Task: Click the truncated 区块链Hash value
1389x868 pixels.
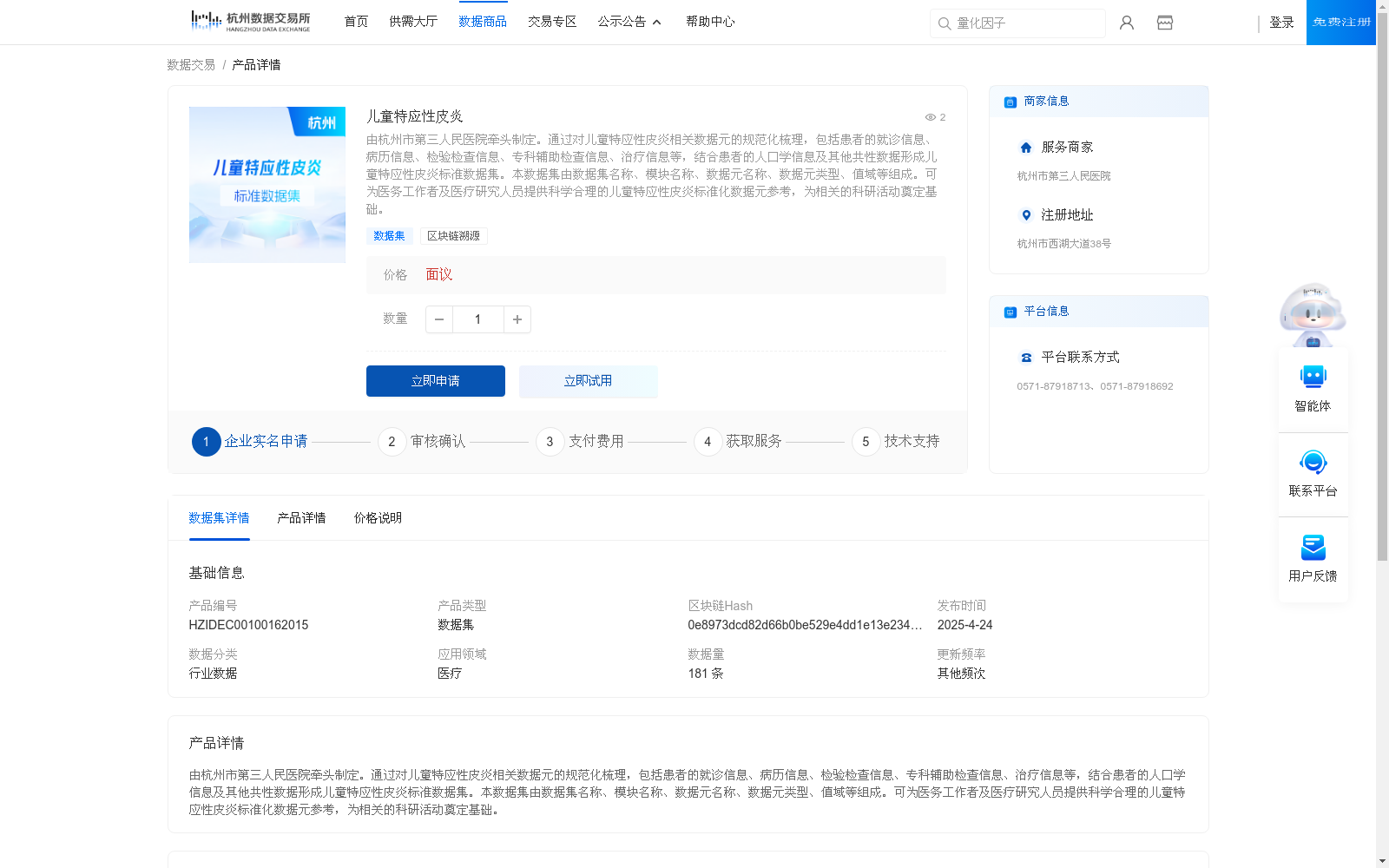Action: (x=805, y=625)
